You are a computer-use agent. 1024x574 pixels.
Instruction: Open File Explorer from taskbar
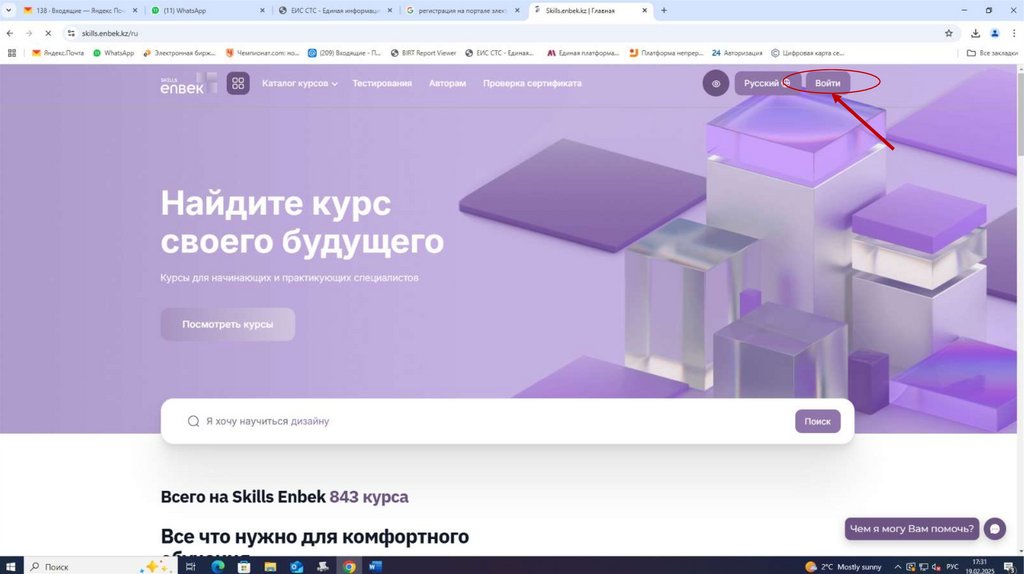(x=270, y=566)
